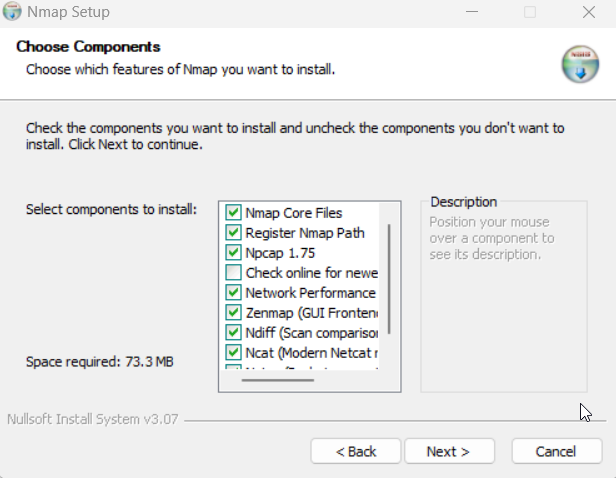This screenshot has height=478, width=616.
Task: Select the Npcap 1.75 list item label
Action: coord(280,253)
